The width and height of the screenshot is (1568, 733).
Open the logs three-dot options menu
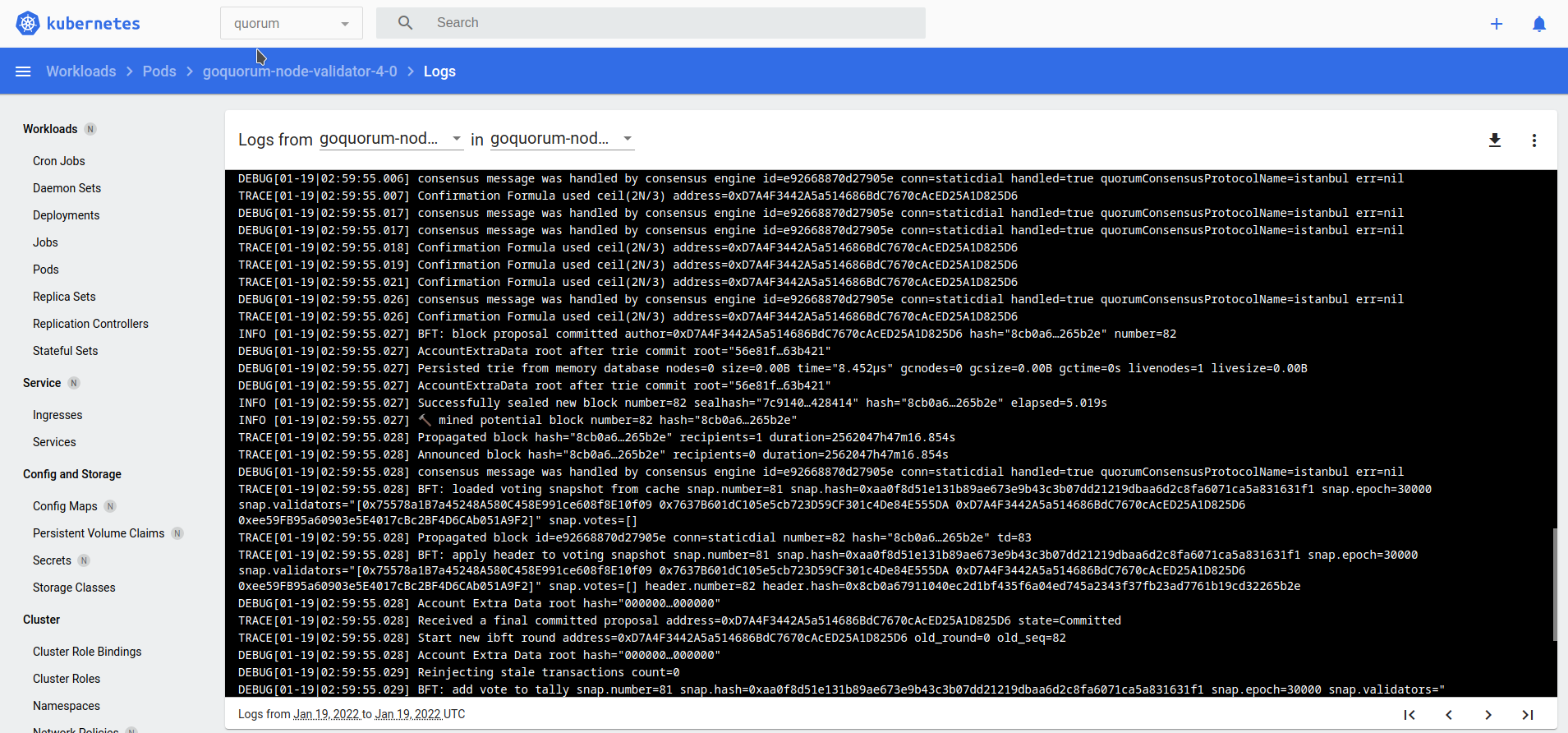click(1534, 141)
